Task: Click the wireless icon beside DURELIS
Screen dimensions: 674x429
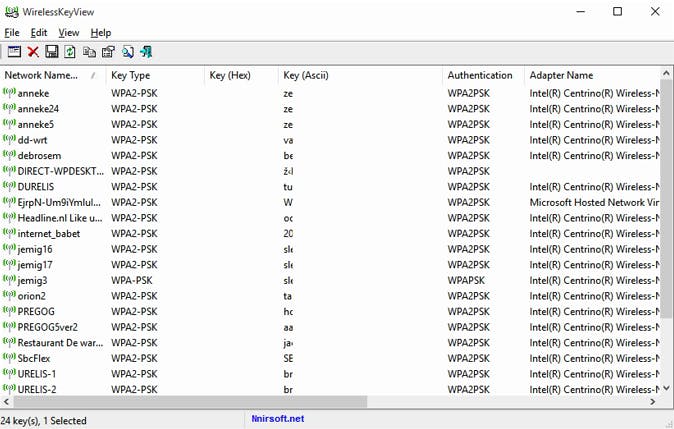Action: pyautogui.click(x=9, y=186)
